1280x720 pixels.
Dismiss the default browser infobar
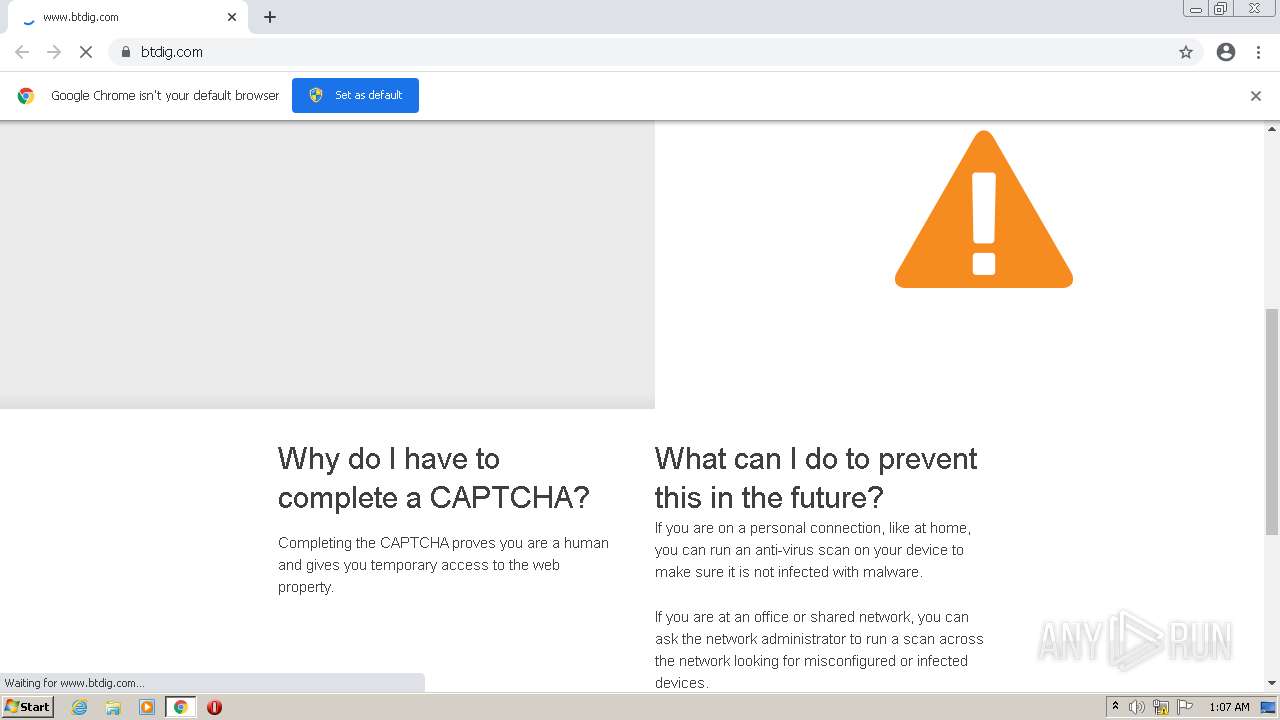click(x=1256, y=96)
